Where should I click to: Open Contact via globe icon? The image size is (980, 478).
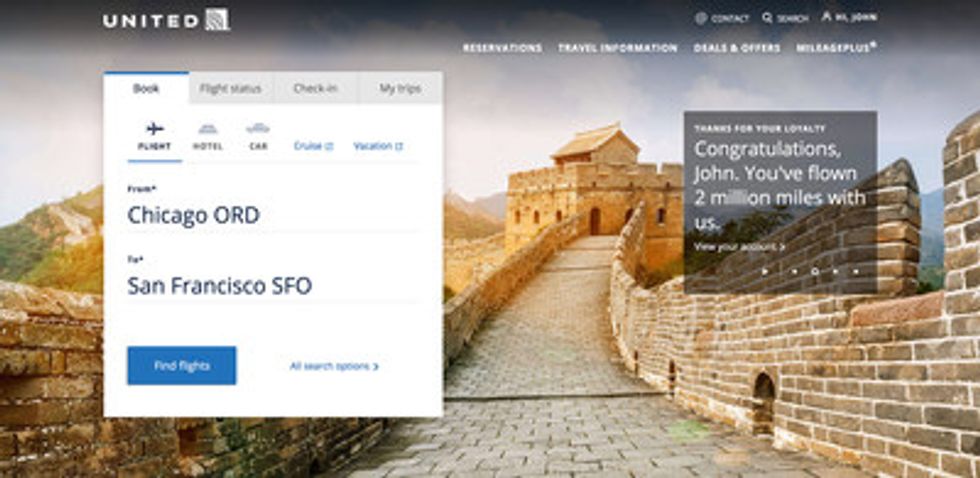[x=701, y=18]
